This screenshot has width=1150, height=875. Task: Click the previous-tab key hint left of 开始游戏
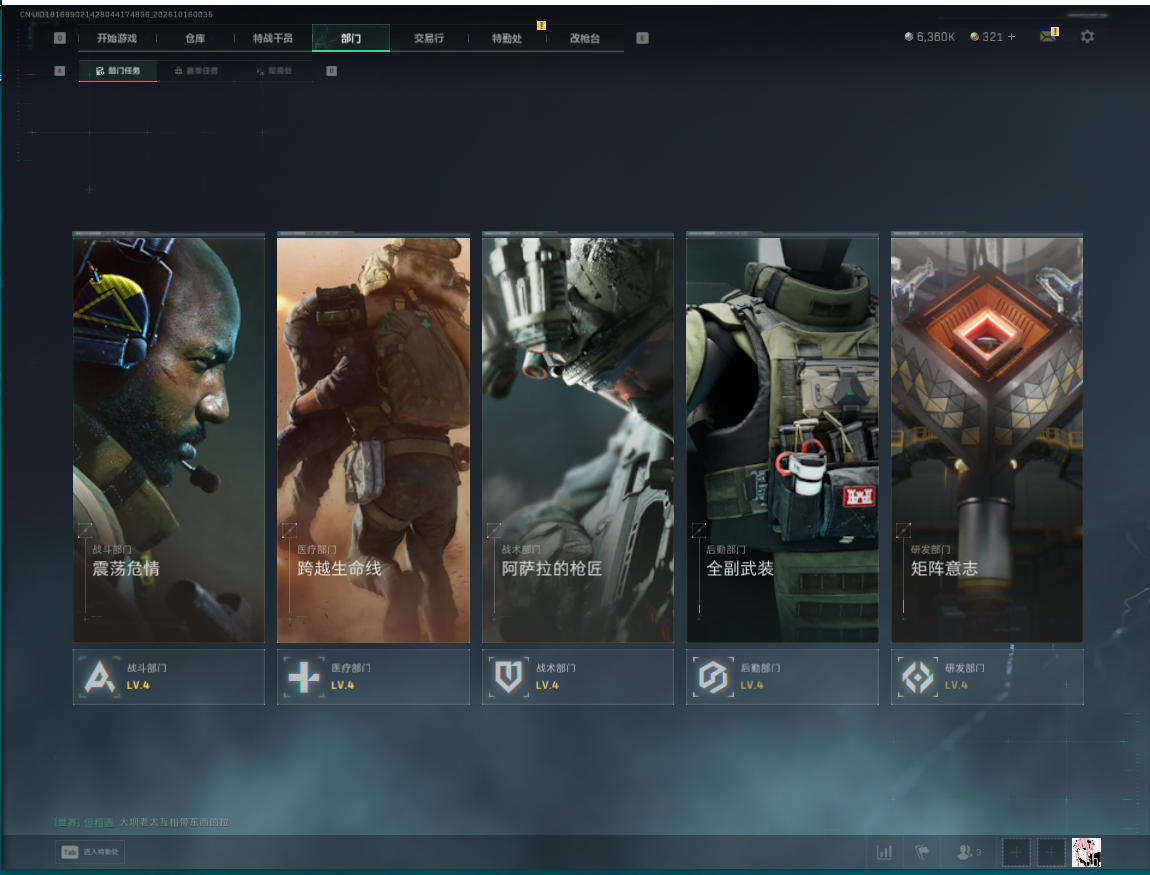click(60, 38)
